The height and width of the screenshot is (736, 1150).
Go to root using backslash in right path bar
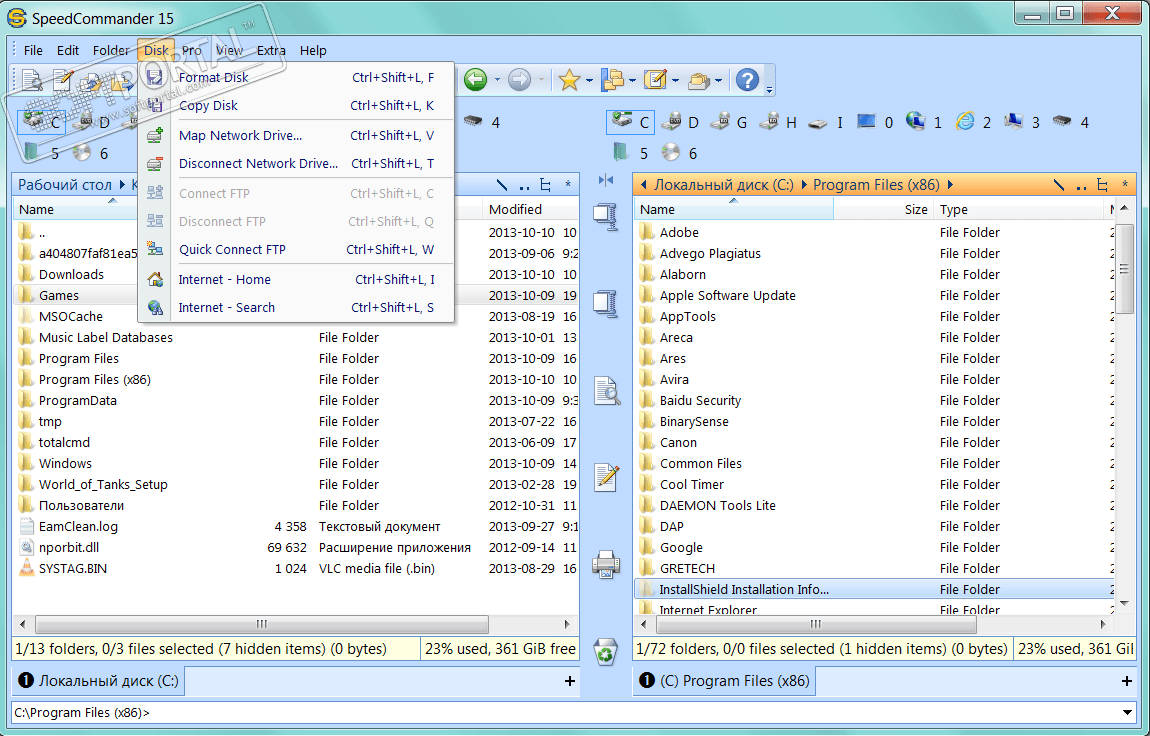coord(1058,185)
